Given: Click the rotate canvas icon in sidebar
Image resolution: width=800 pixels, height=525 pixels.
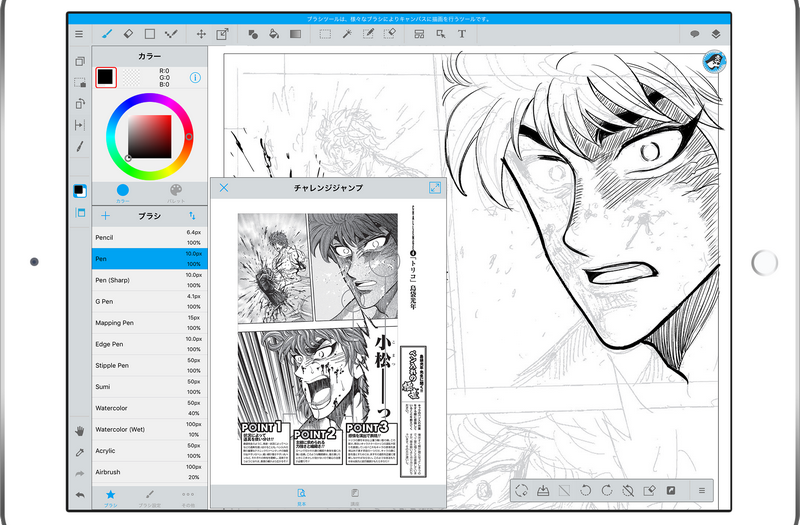Looking at the screenshot, I should [x=80, y=104].
